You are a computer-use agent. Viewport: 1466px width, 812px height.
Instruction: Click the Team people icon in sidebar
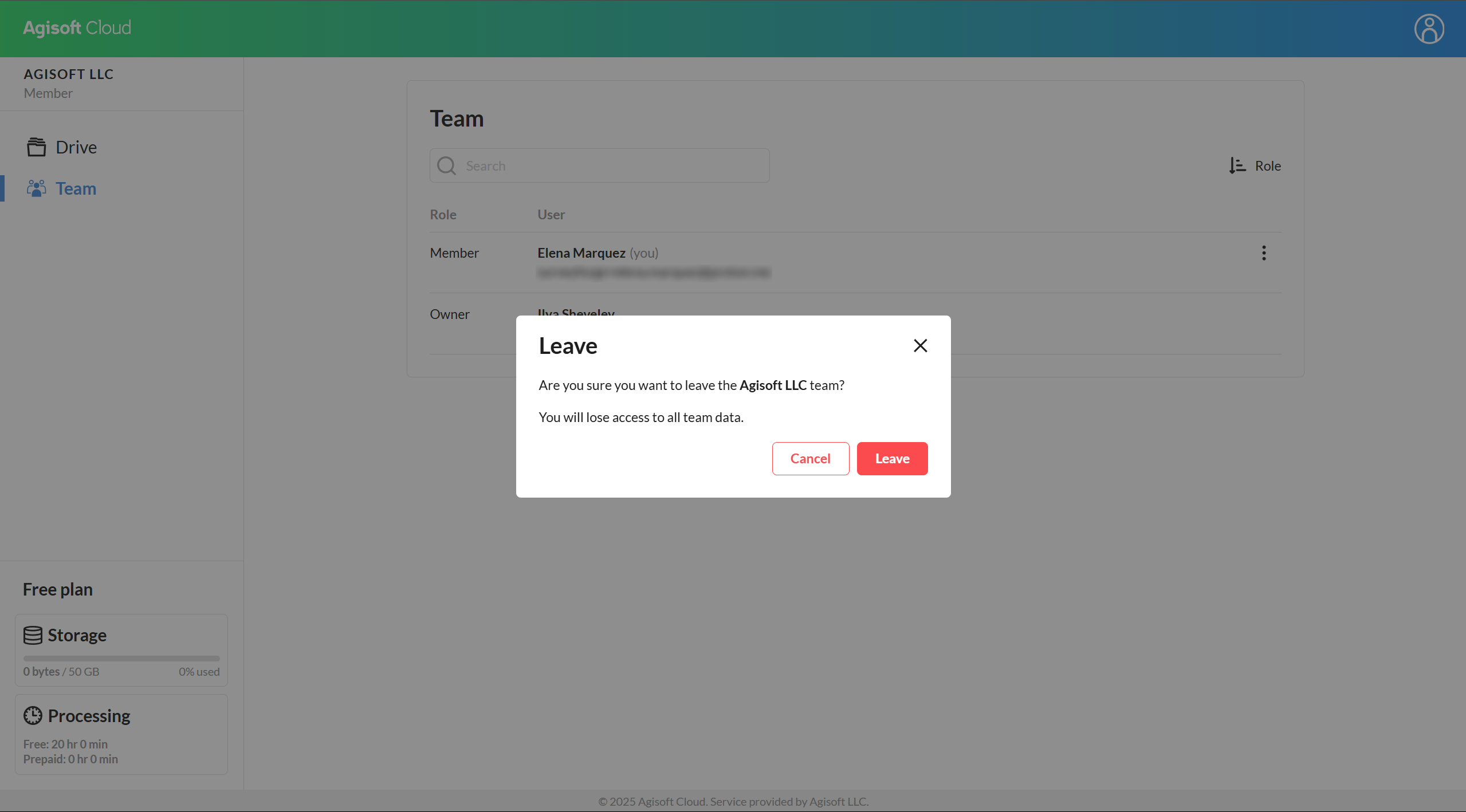[36, 188]
